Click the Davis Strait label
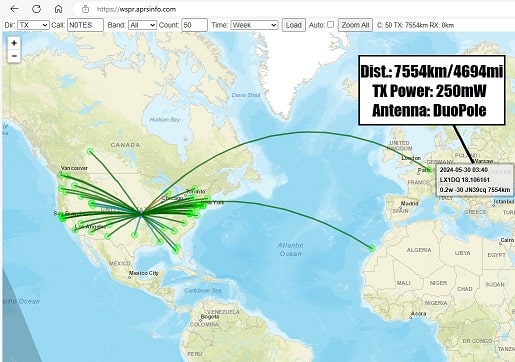Screen dimensions: 515x362 tap(246, 95)
